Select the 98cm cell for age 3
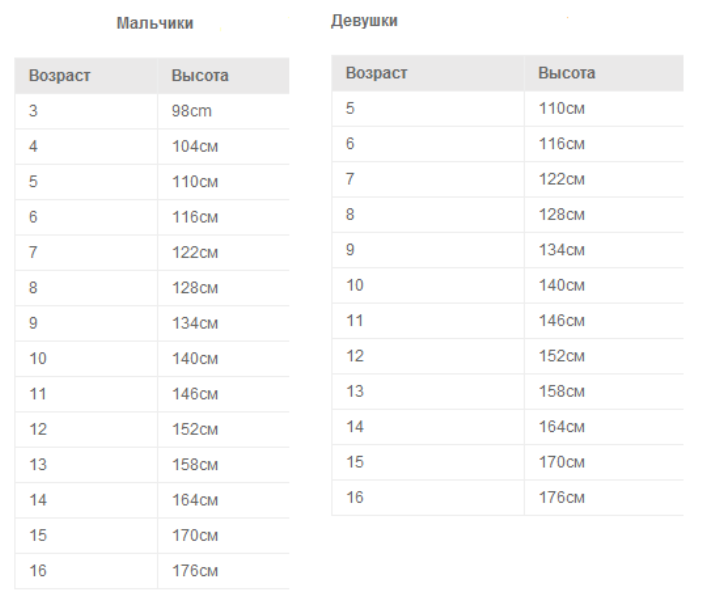 (x=192, y=111)
